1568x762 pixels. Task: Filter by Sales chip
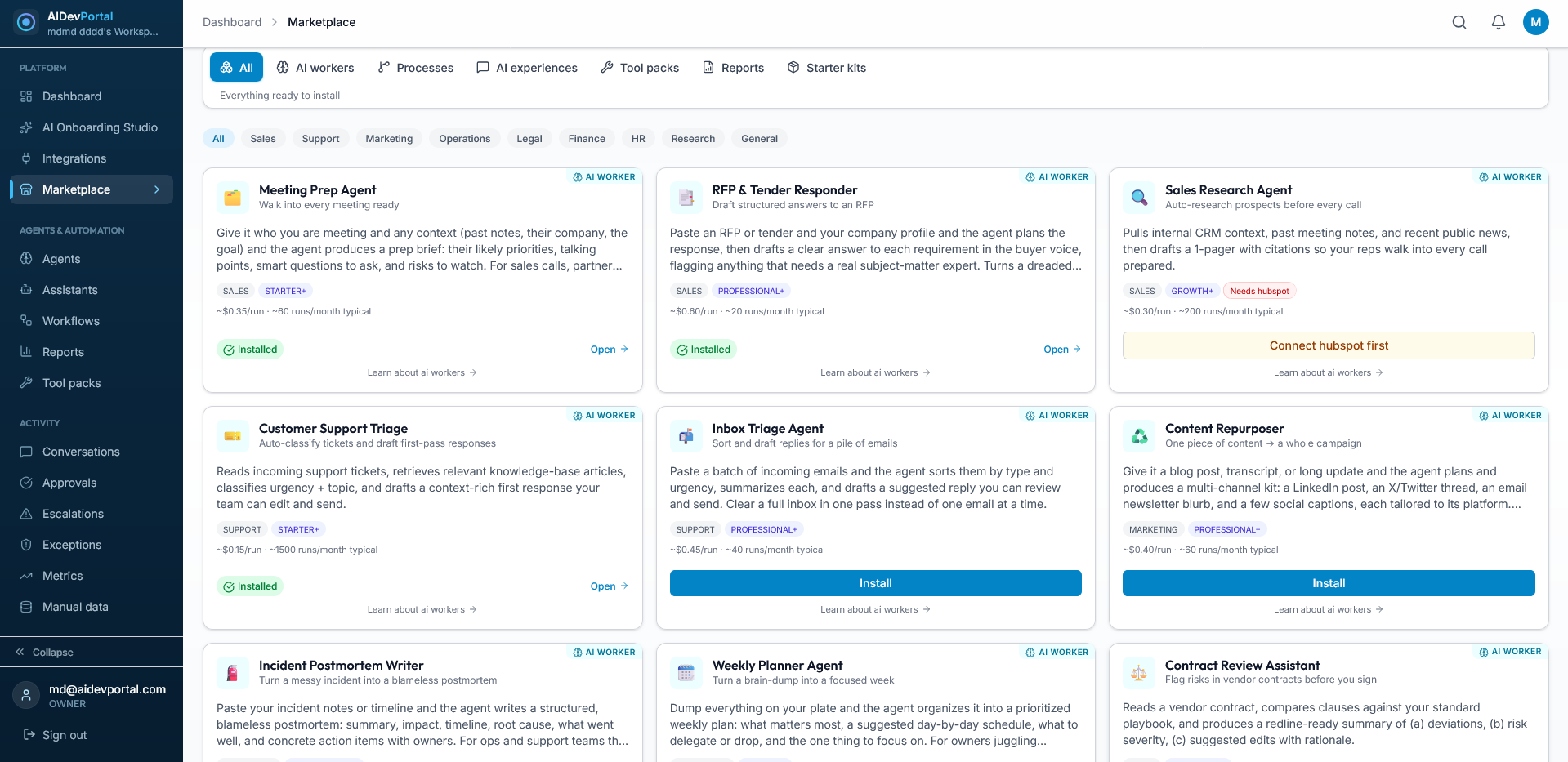click(263, 139)
